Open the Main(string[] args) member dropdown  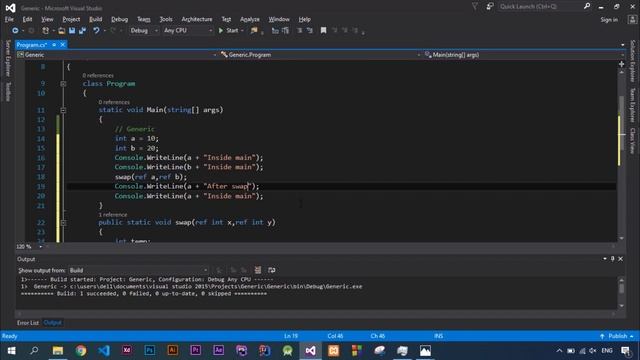tap(523, 55)
